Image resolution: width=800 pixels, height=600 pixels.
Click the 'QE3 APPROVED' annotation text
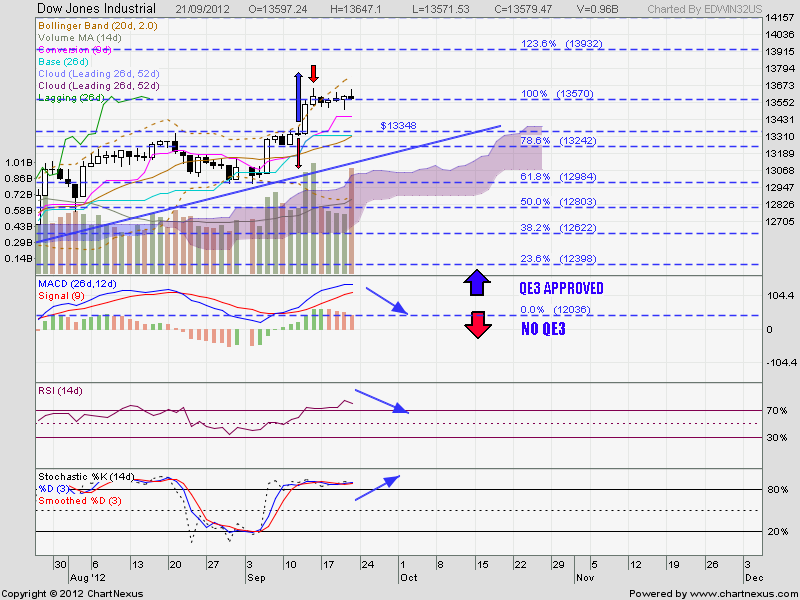(561, 288)
